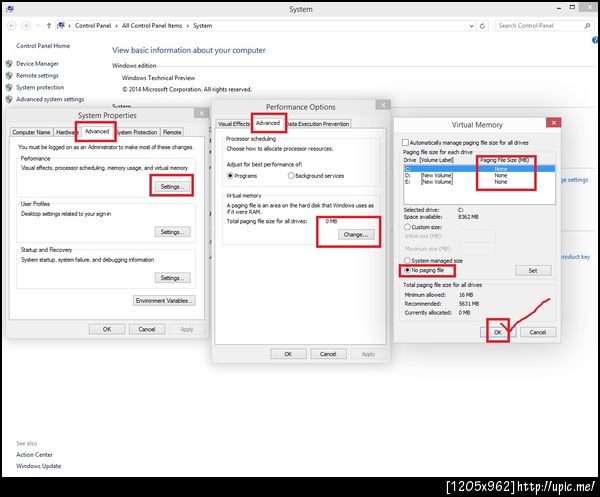Screen dimensions: 600x497
Task: Click the shield icon next to Remote settings
Action: [9, 75]
